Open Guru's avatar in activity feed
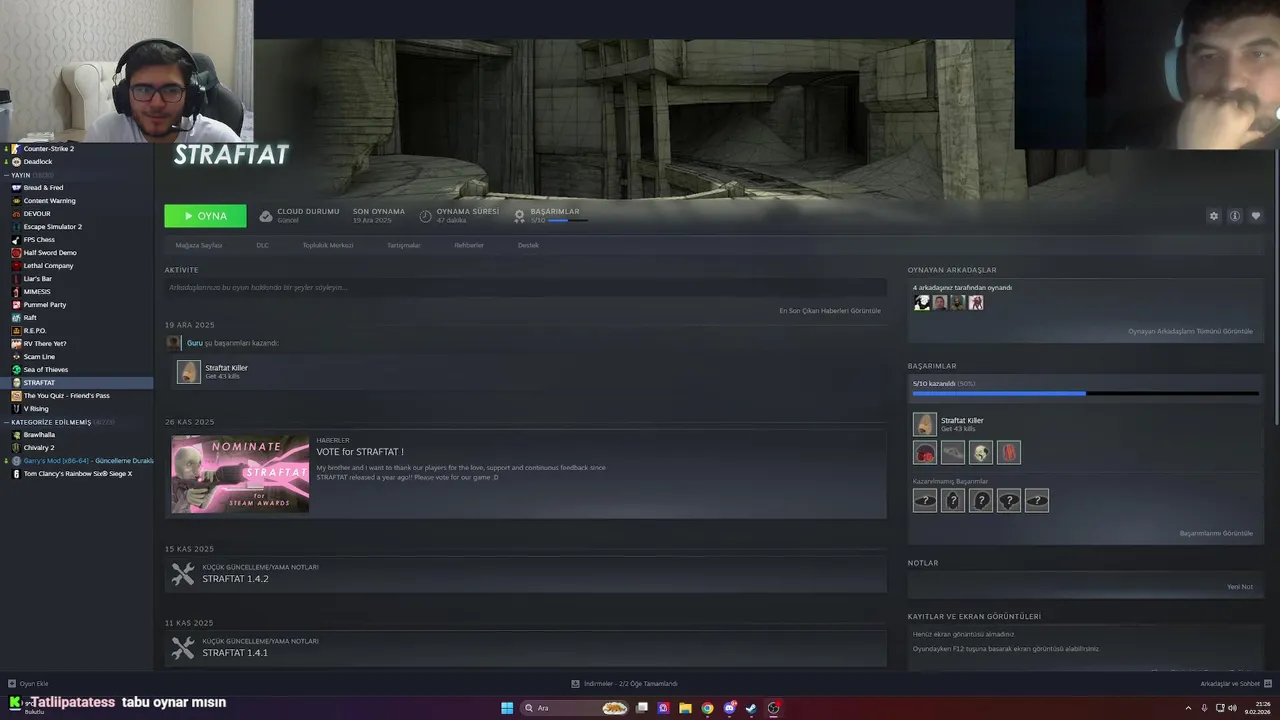The width and height of the screenshot is (1280, 720). 174,343
